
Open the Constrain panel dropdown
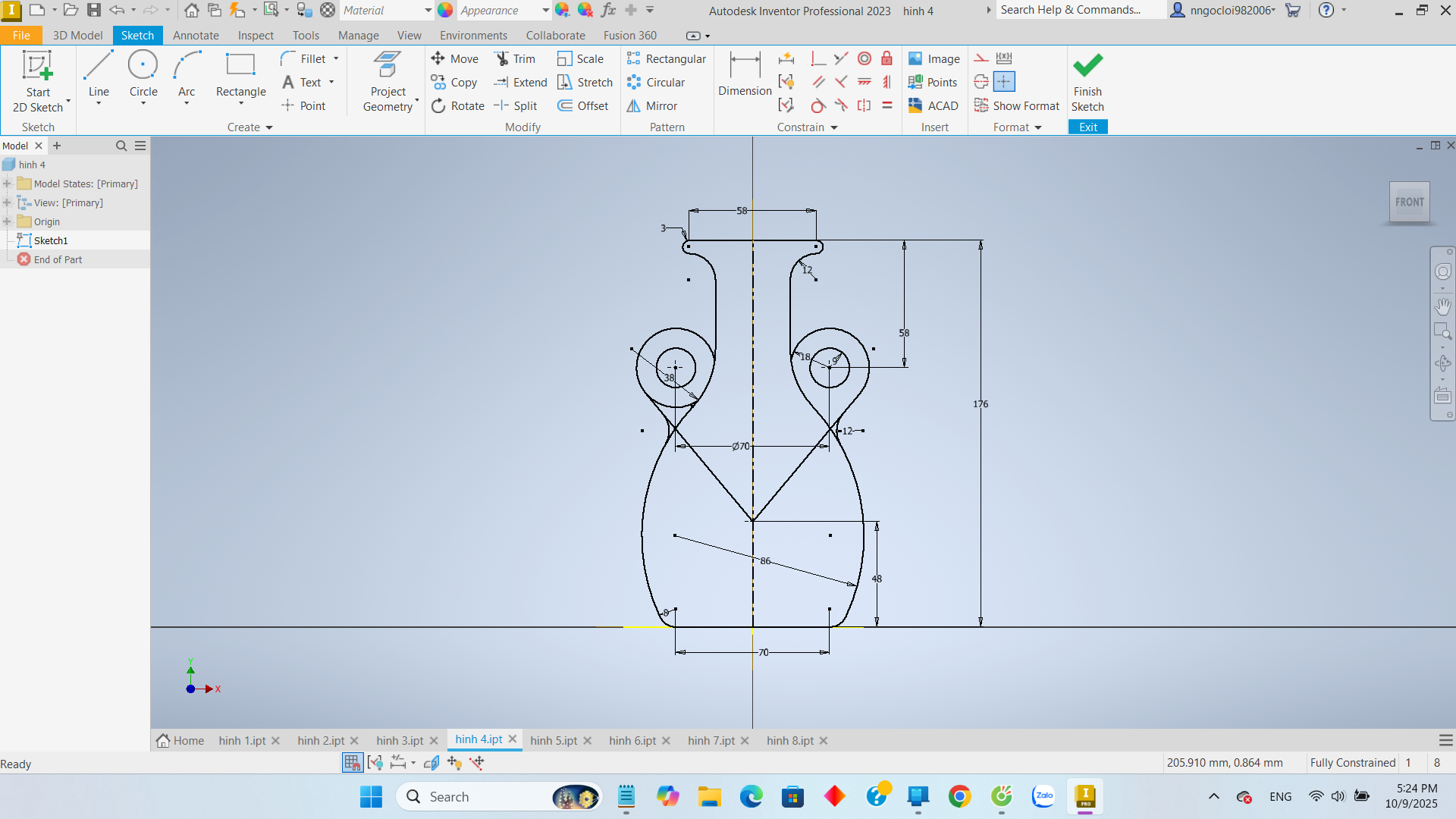click(834, 127)
